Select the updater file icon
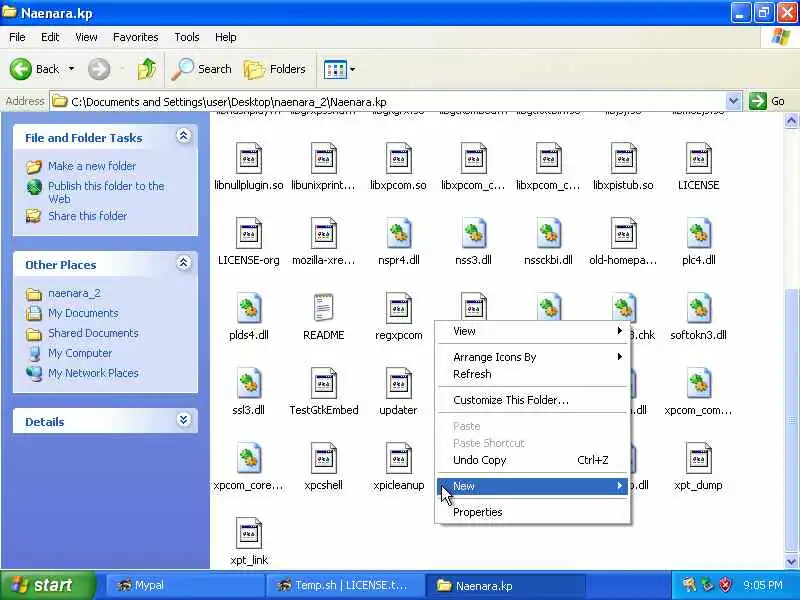 click(398, 384)
